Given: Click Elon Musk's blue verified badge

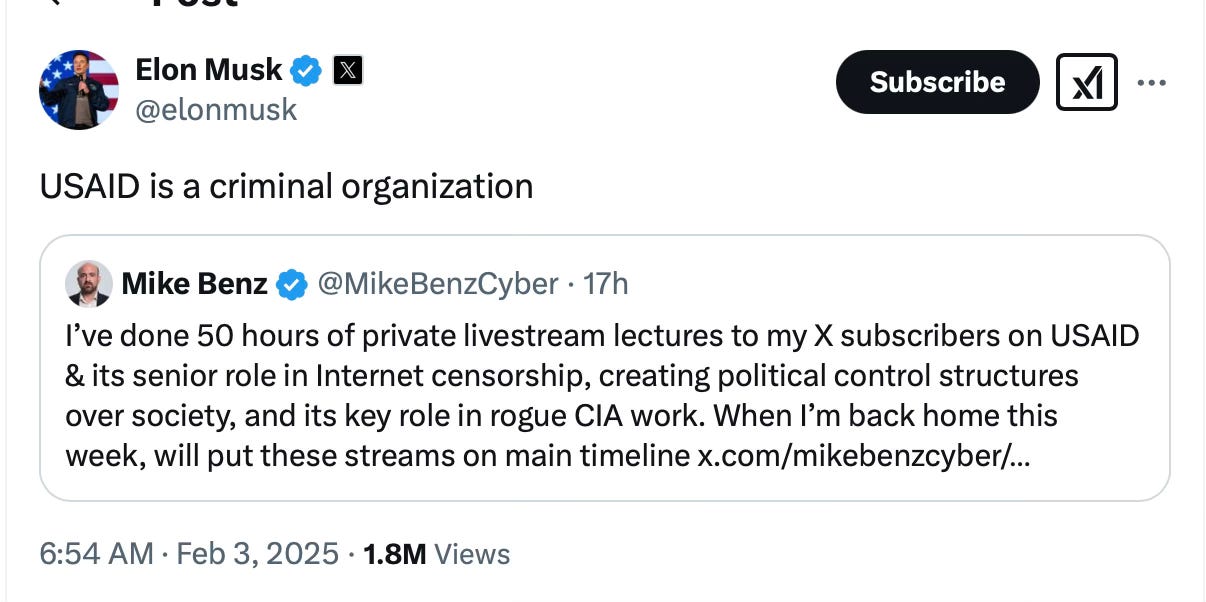Looking at the screenshot, I should (306, 71).
